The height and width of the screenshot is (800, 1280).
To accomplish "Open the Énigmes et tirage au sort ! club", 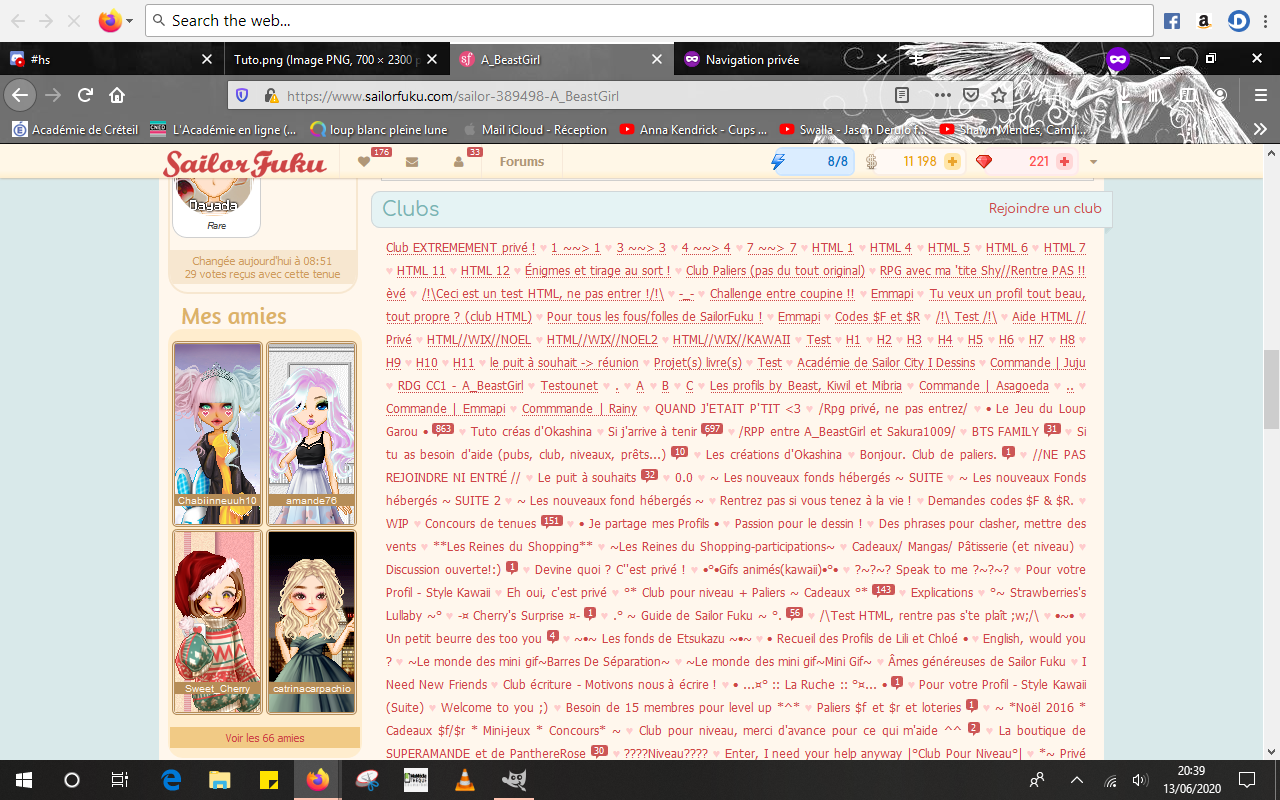I will pos(597,270).
